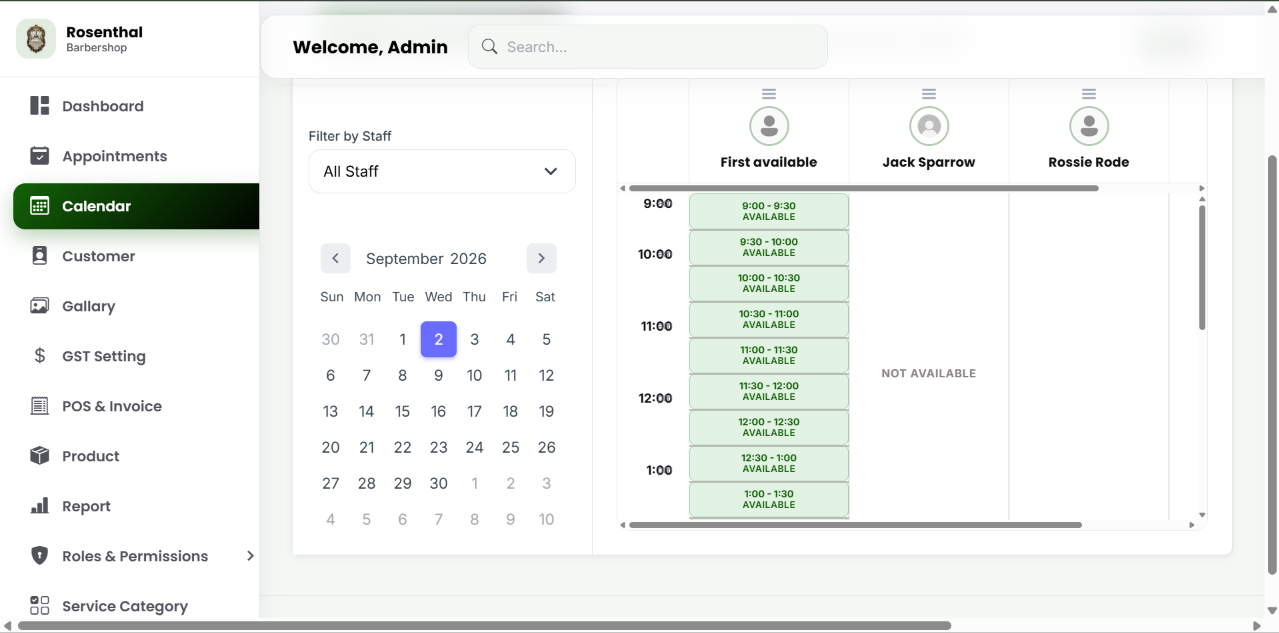Open the Filter by Staff dropdown
The image size is (1279, 633).
coord(442,171)
